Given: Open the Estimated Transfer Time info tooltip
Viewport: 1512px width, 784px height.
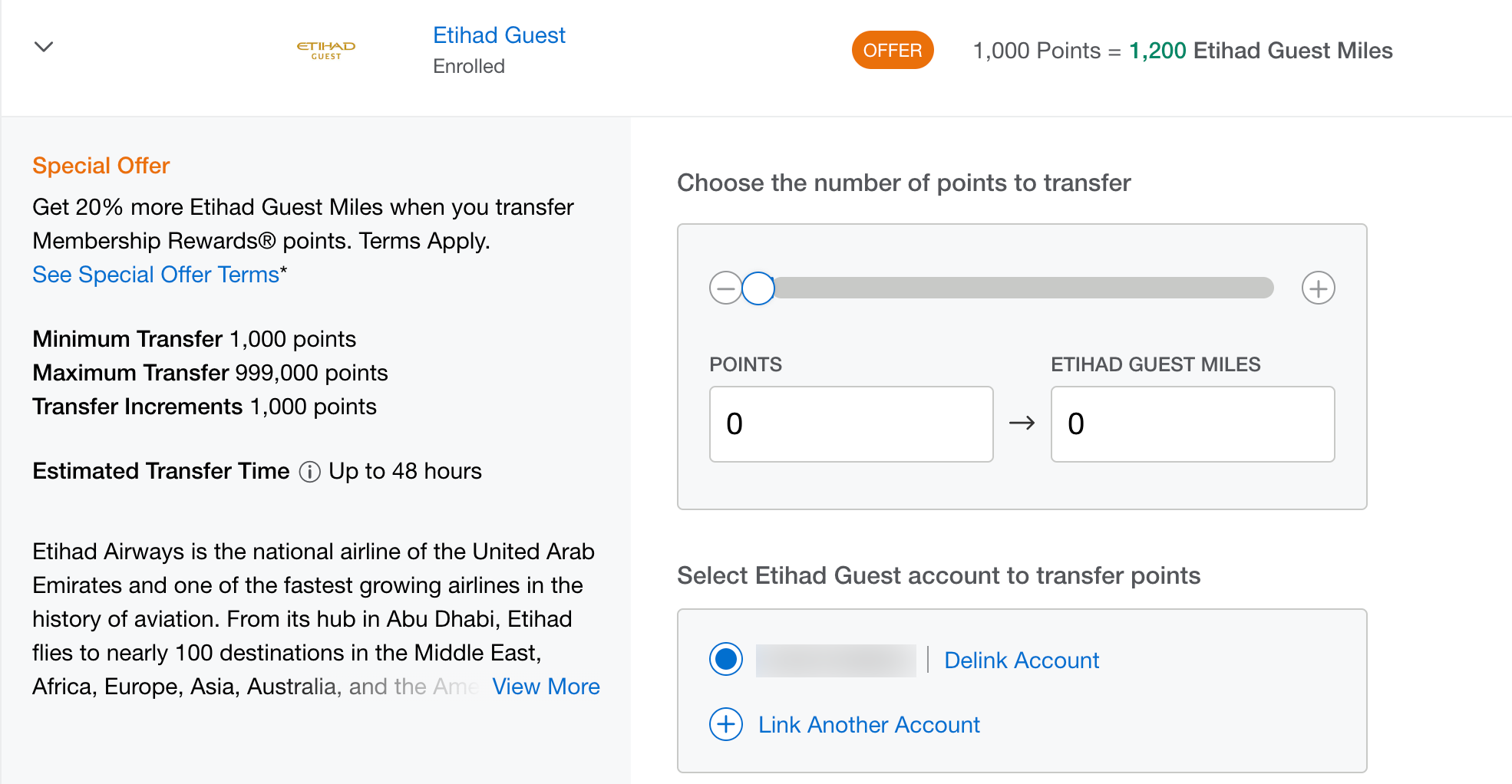Looking at the screenshot, I should click(x=309, y=472).
